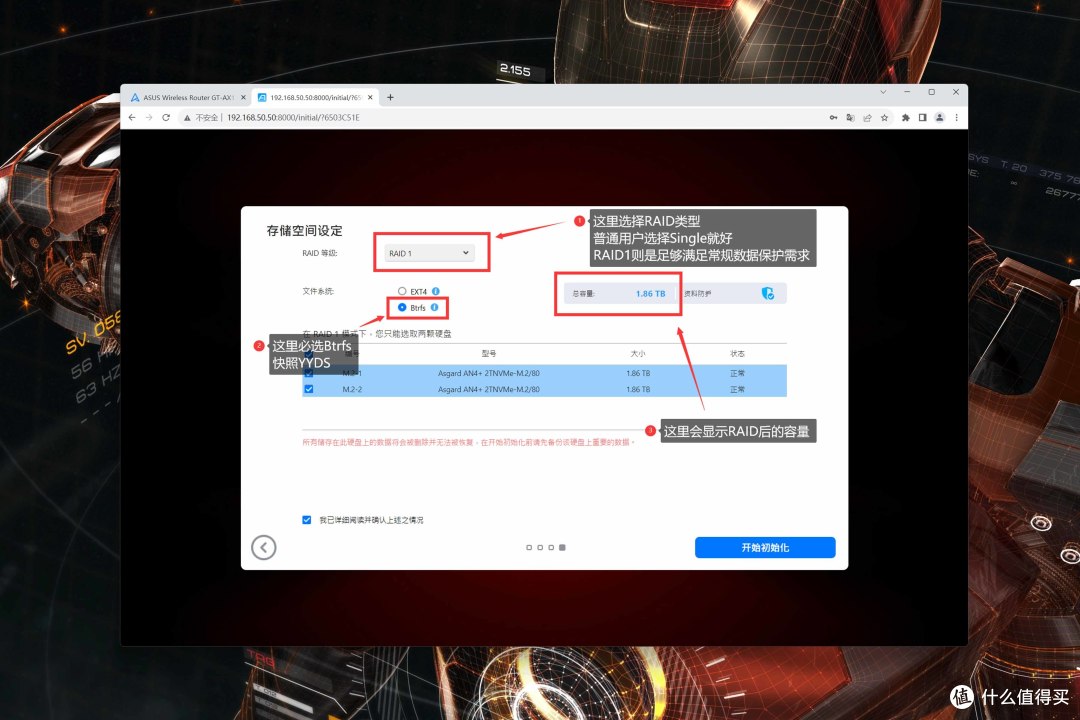Click the circular back arrow in the wizard
This screenshot has height=720, width=1080.
264,548
